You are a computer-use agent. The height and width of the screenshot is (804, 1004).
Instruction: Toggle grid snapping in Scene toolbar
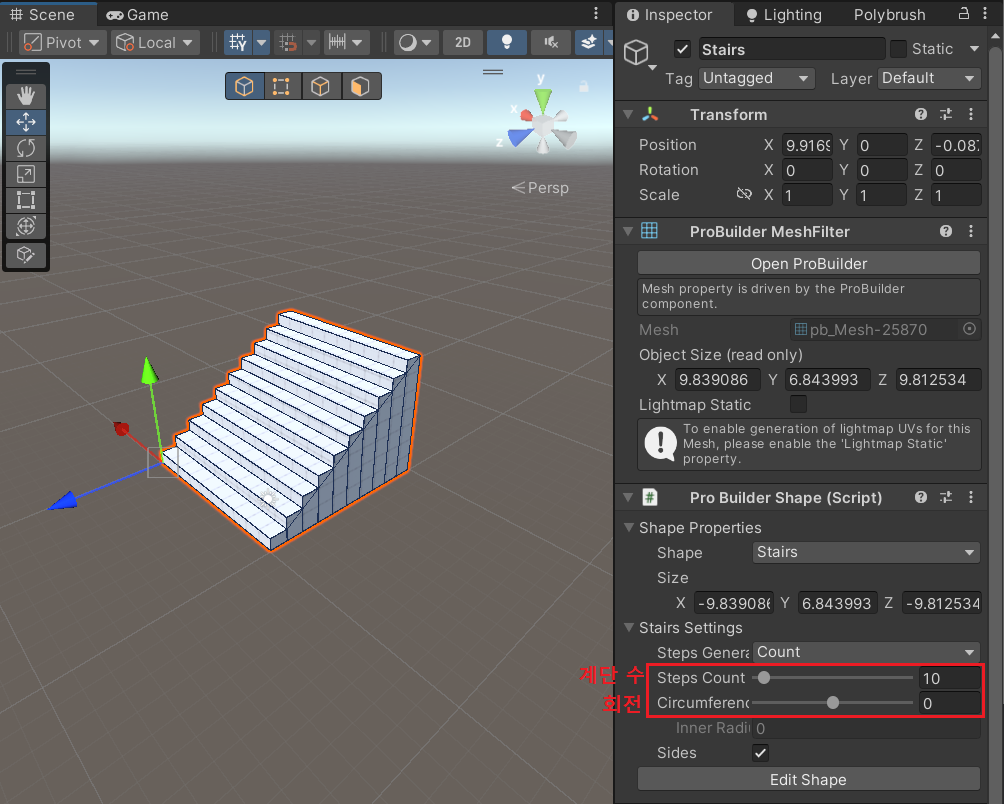coord(288,43)
